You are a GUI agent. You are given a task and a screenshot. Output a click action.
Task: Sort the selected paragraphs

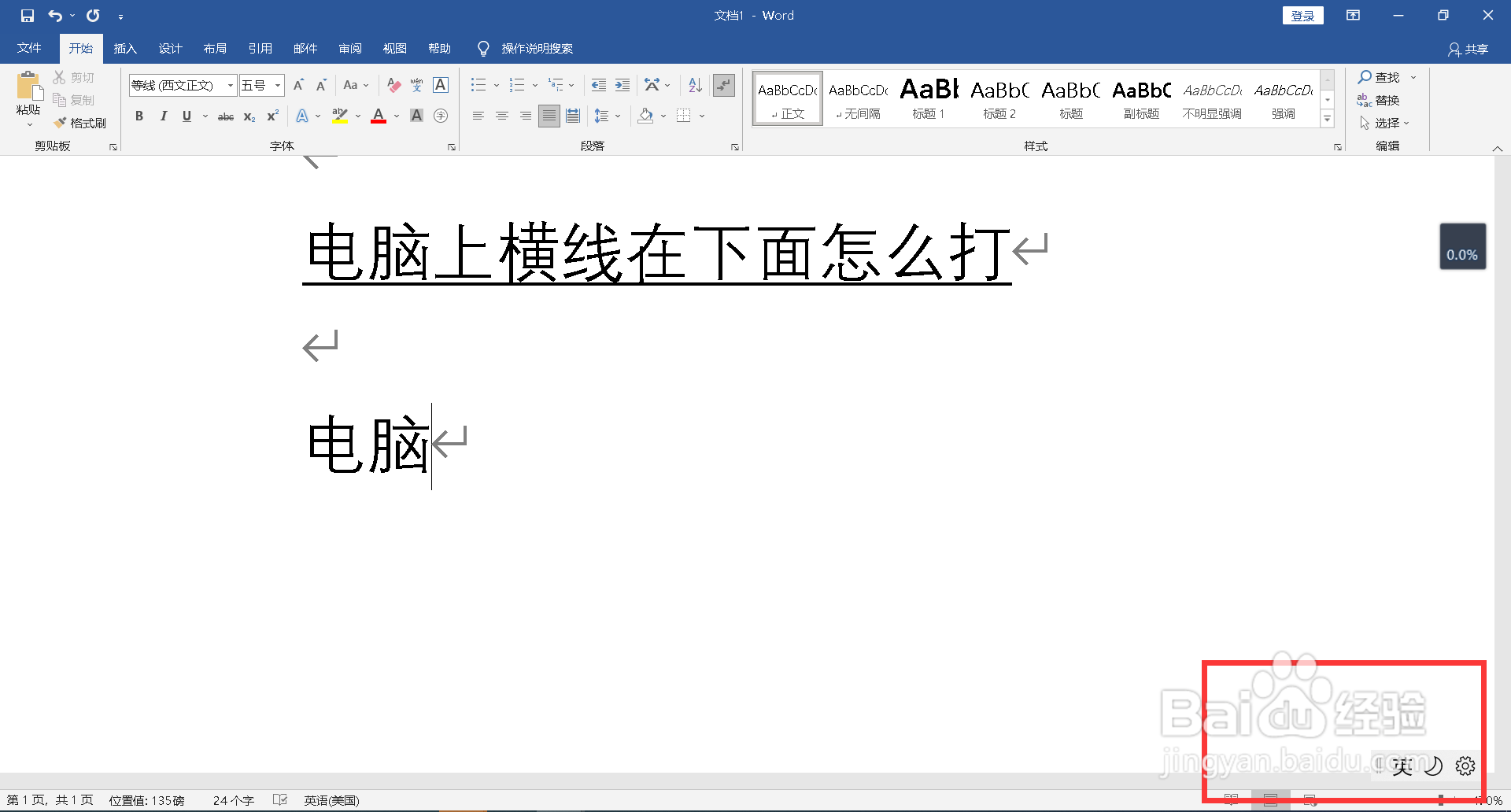(x=693, y=85)
